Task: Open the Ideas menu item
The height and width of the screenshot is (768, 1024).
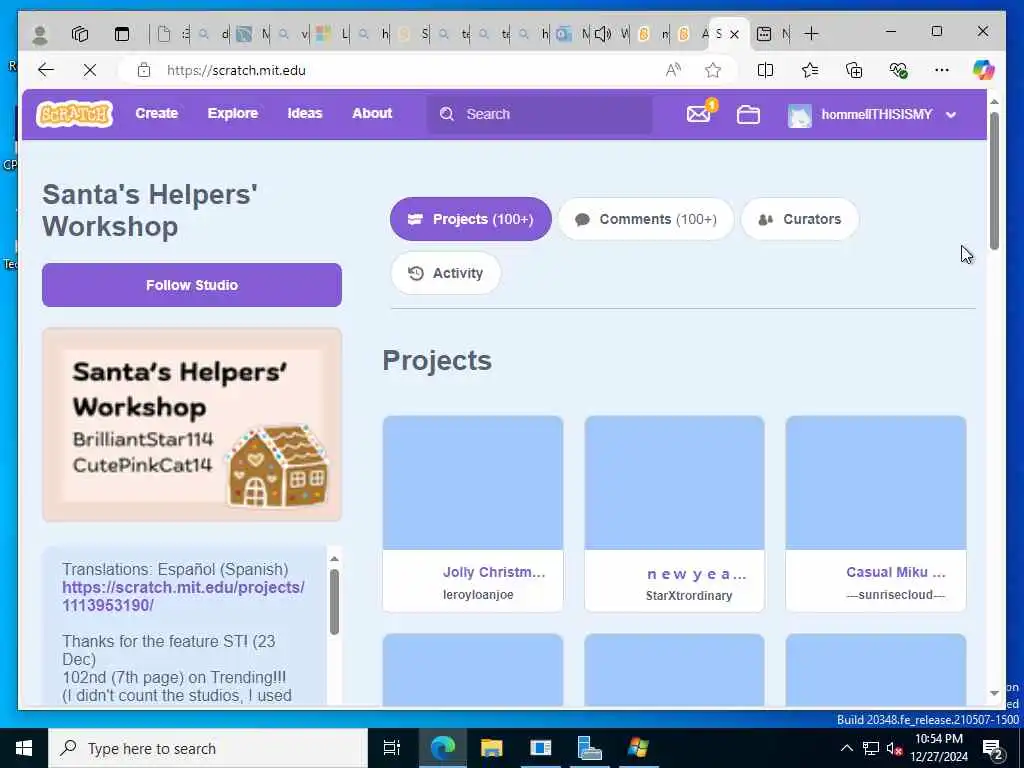Action: pyautogui.click(x=305, y=113)
